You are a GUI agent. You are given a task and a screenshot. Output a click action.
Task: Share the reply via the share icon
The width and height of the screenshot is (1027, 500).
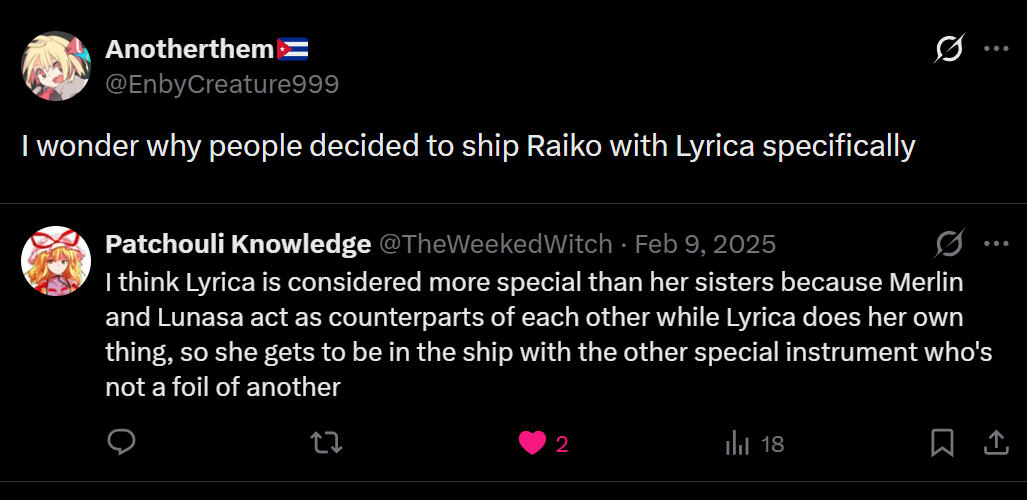996,442
